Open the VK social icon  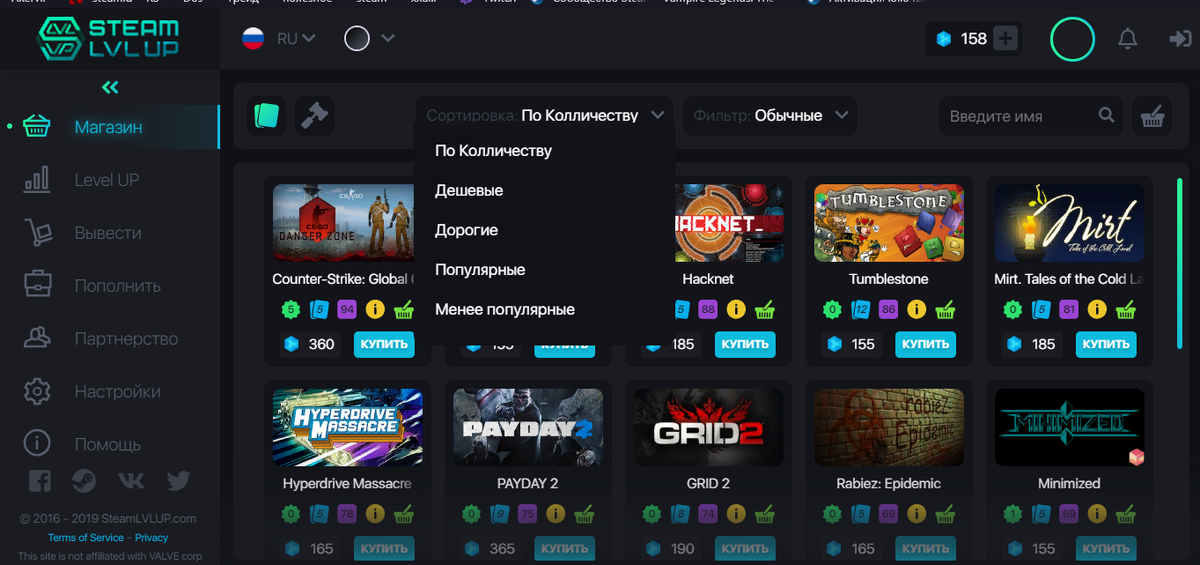pos(131,481)
